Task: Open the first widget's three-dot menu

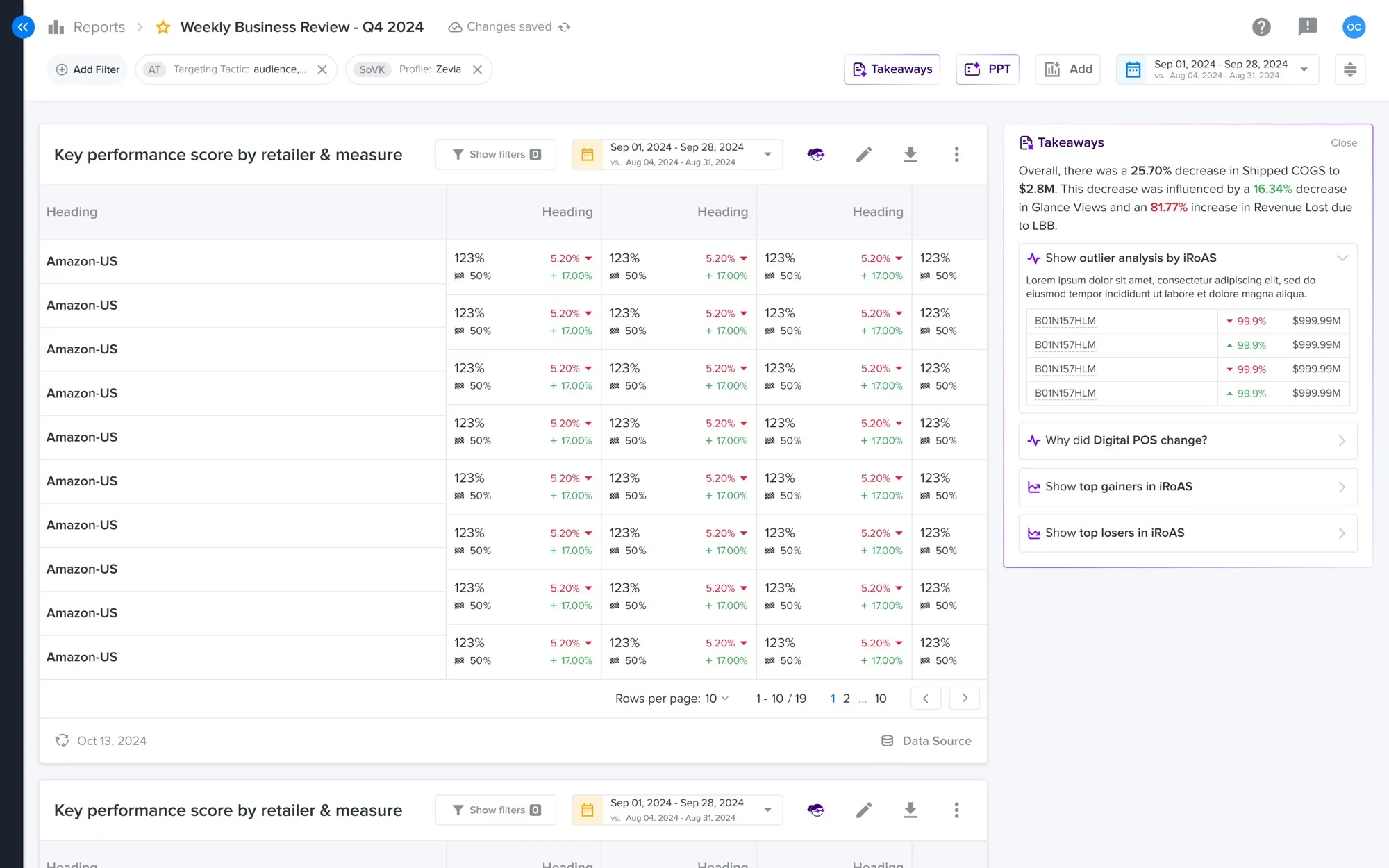Action: coord(956,154)
